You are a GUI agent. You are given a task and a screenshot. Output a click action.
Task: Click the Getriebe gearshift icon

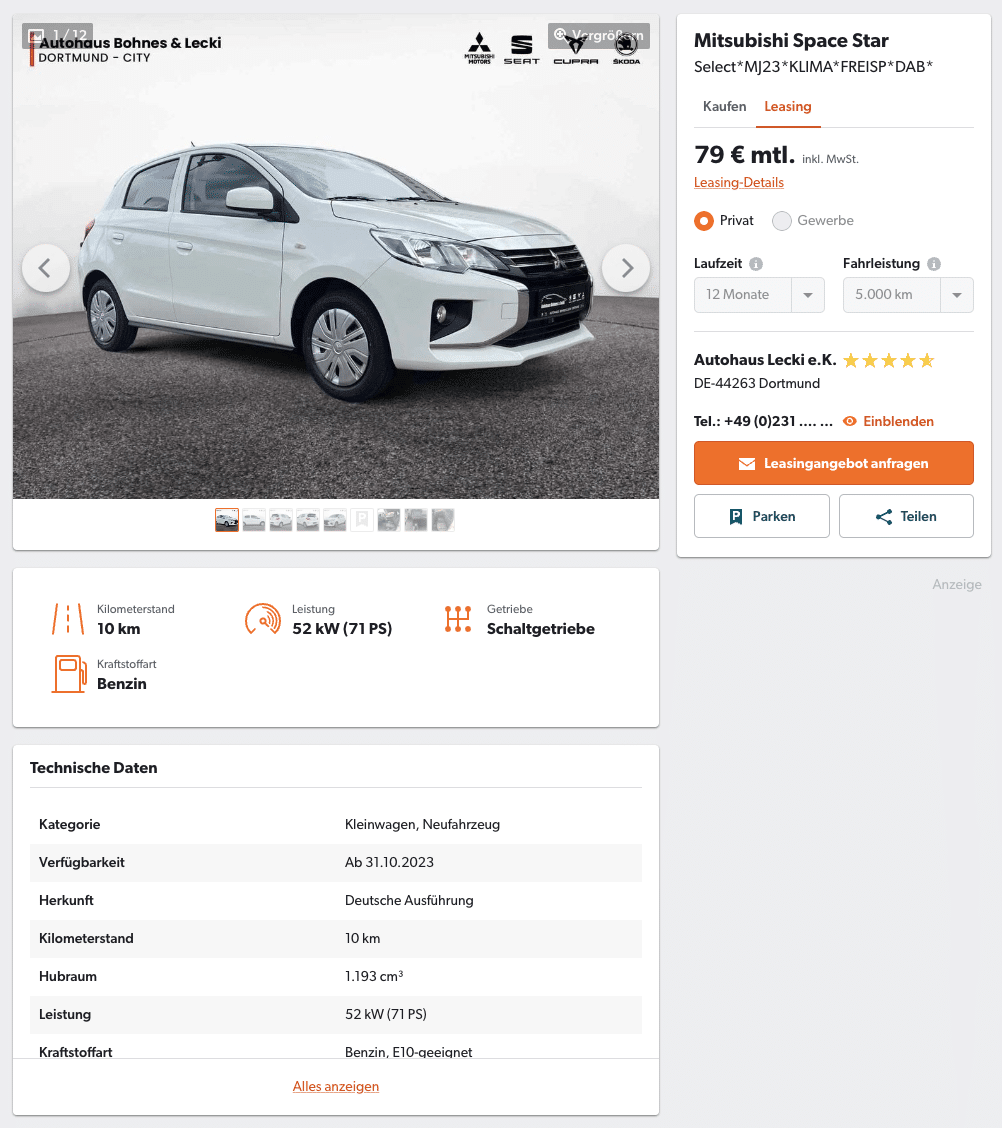(x=458, y=619)
